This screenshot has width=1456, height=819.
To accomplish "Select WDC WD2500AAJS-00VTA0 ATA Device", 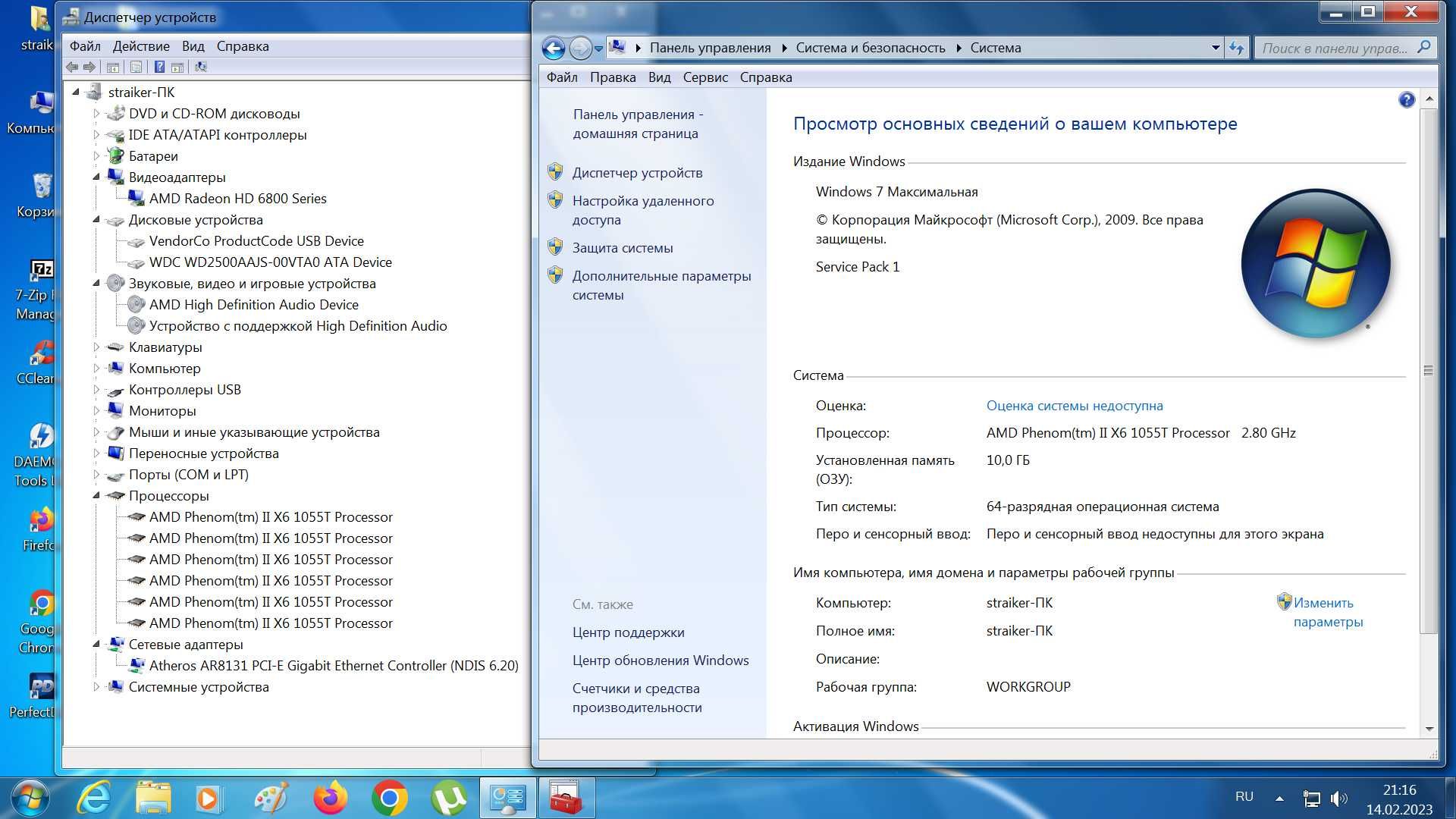I will click(x=270, y=262).
